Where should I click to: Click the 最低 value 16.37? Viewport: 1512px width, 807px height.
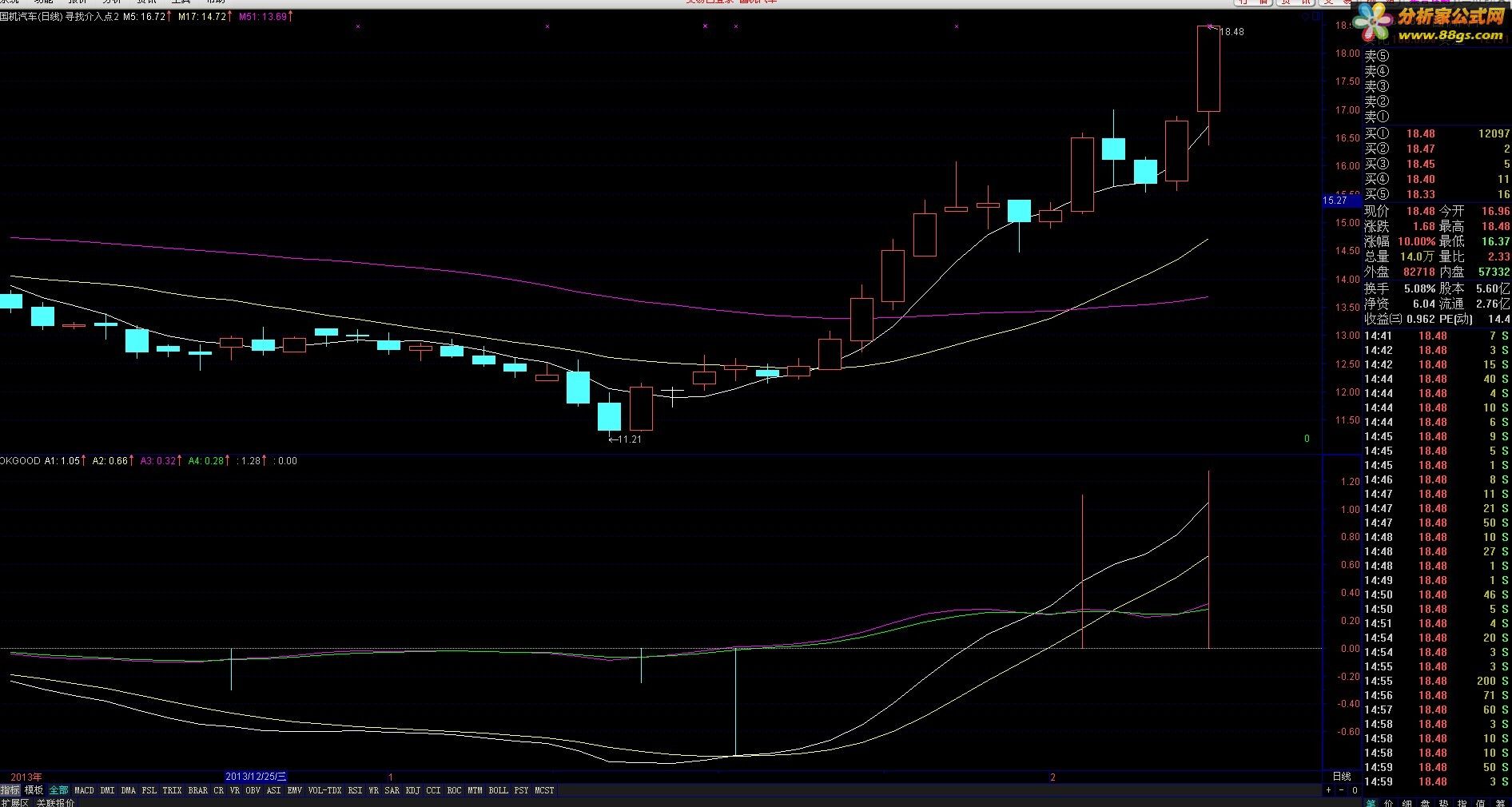[x=1495, y=242]
